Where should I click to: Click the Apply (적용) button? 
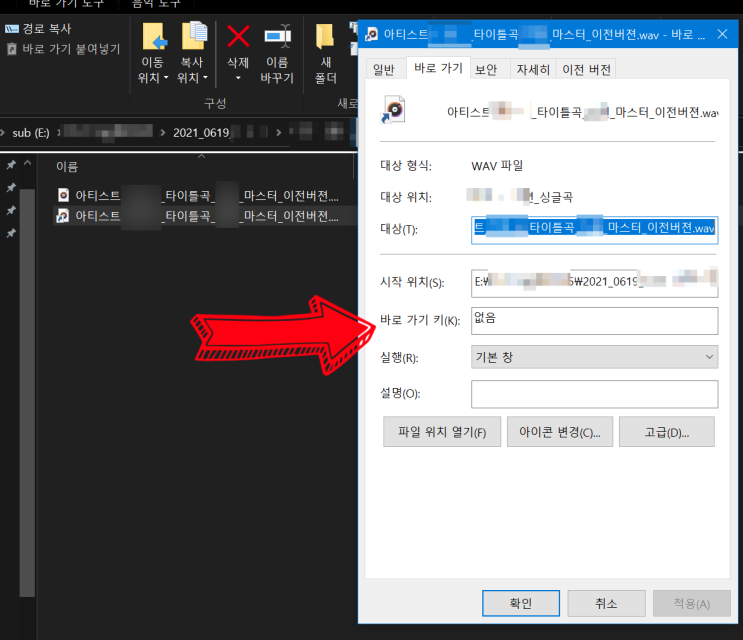click(692, 603)
